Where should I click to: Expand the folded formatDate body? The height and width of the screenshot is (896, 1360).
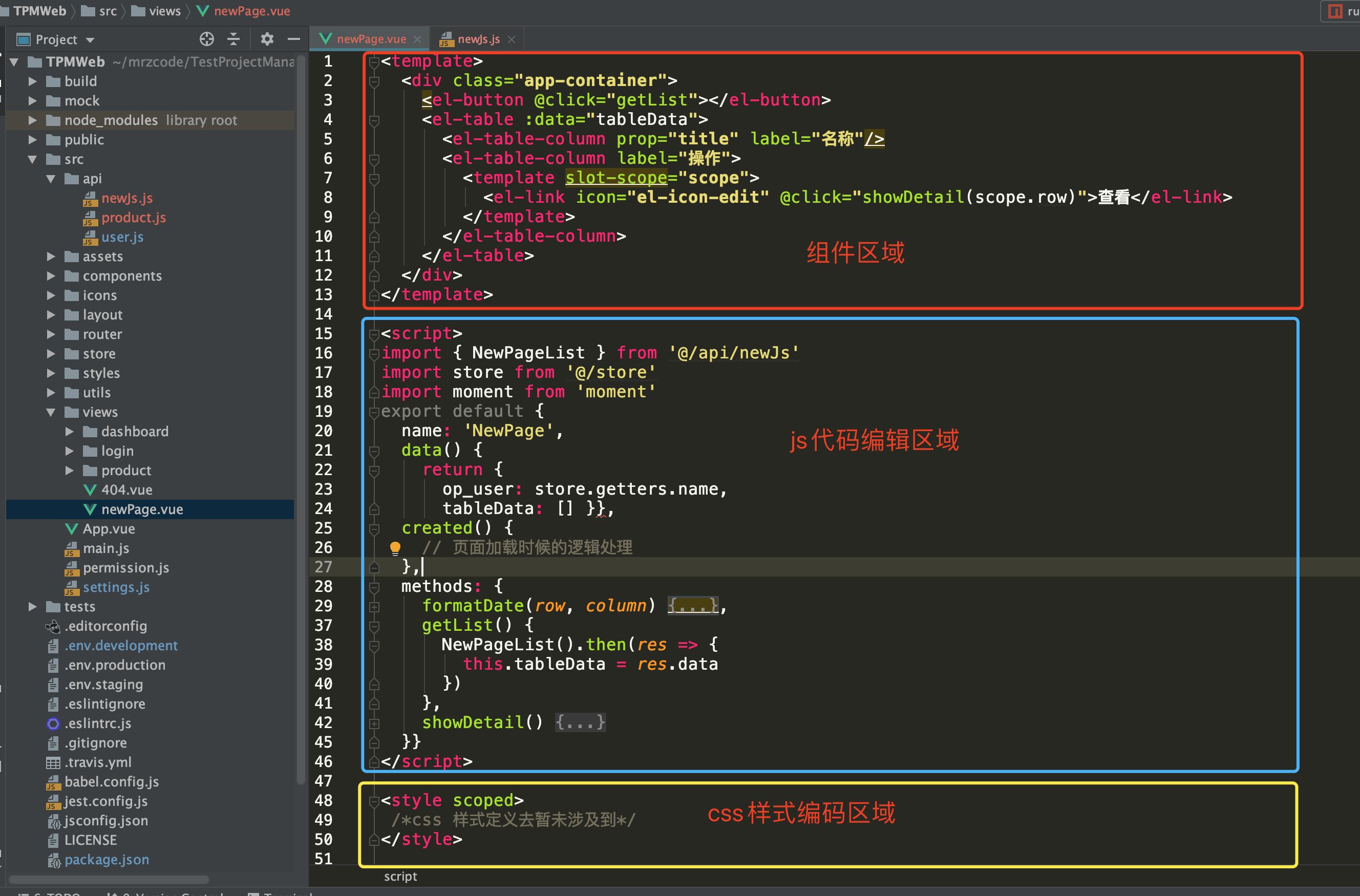tap(693, 605)
